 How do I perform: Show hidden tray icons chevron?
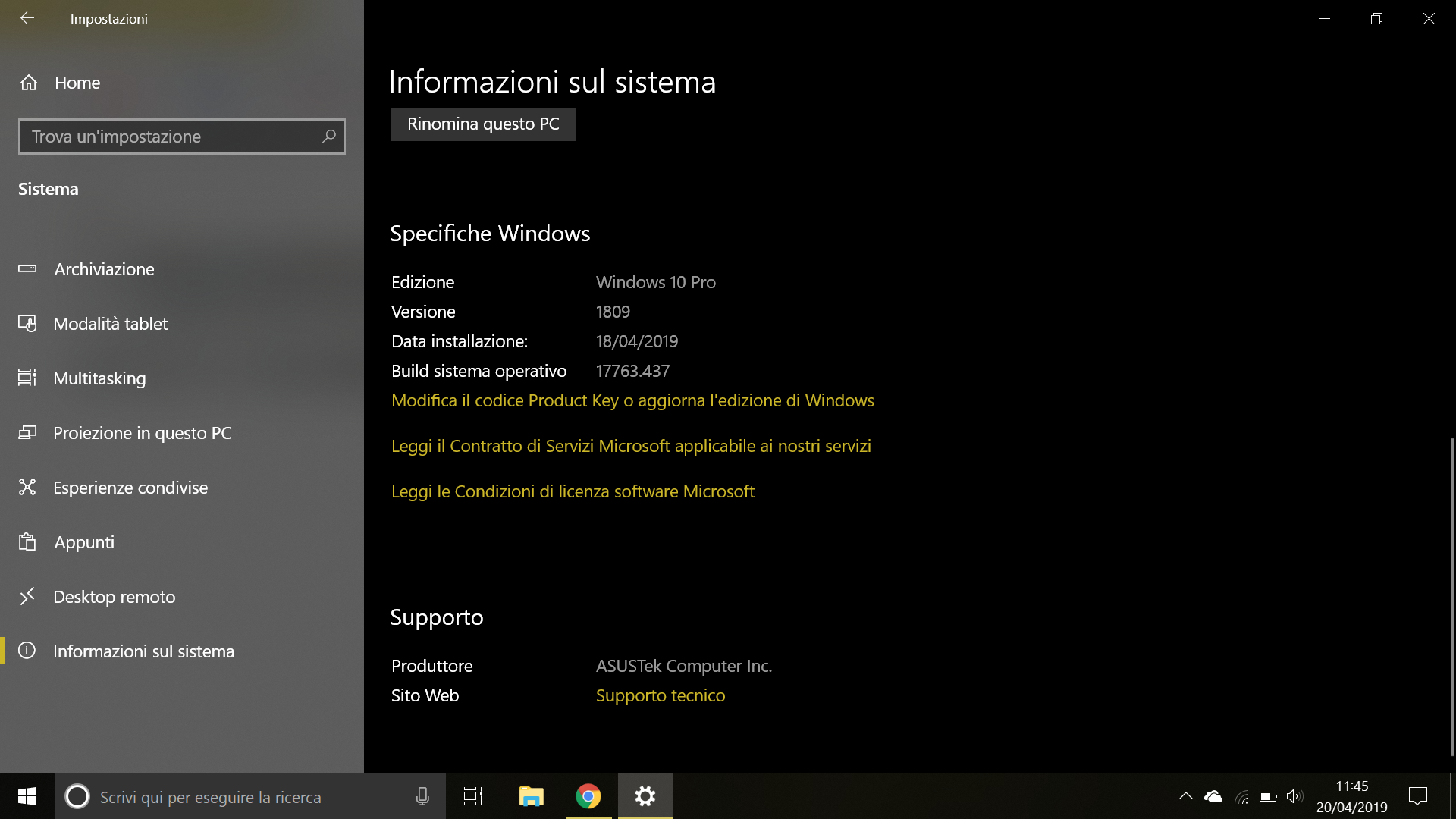click(x=1186, y=796)
